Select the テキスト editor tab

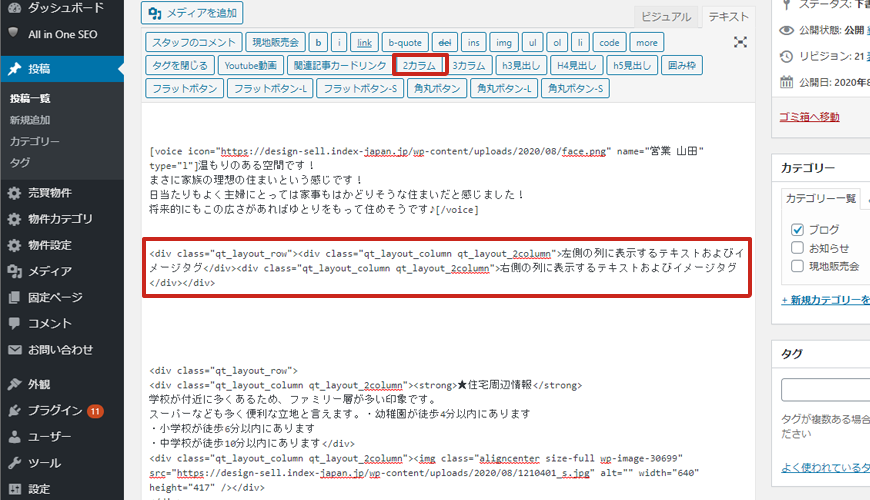pos(727,16)
